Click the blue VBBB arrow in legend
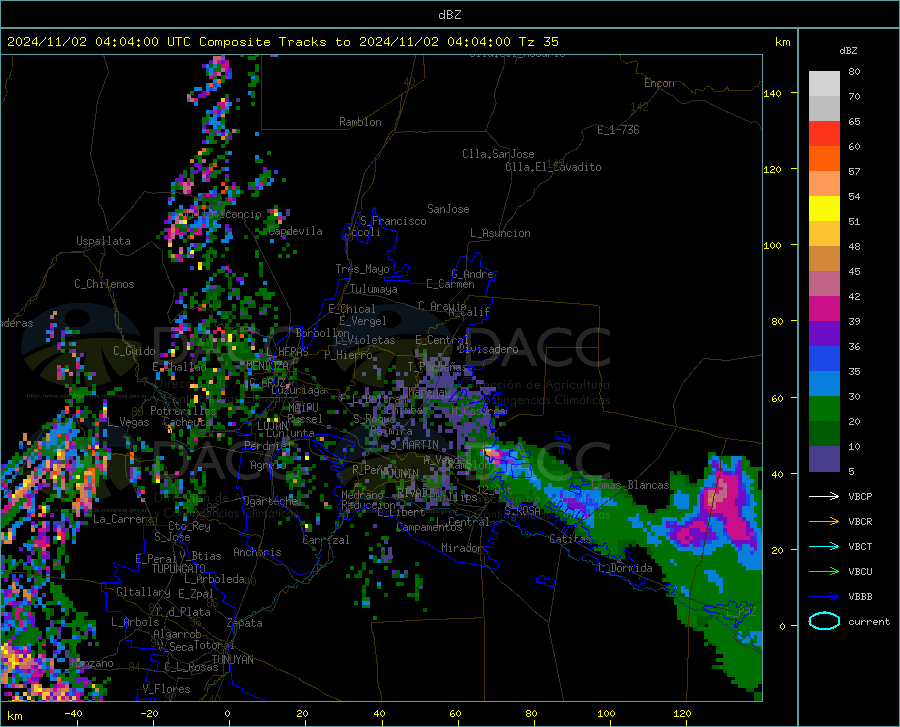The height and width of the screenshot is (727, 900). 824,597
